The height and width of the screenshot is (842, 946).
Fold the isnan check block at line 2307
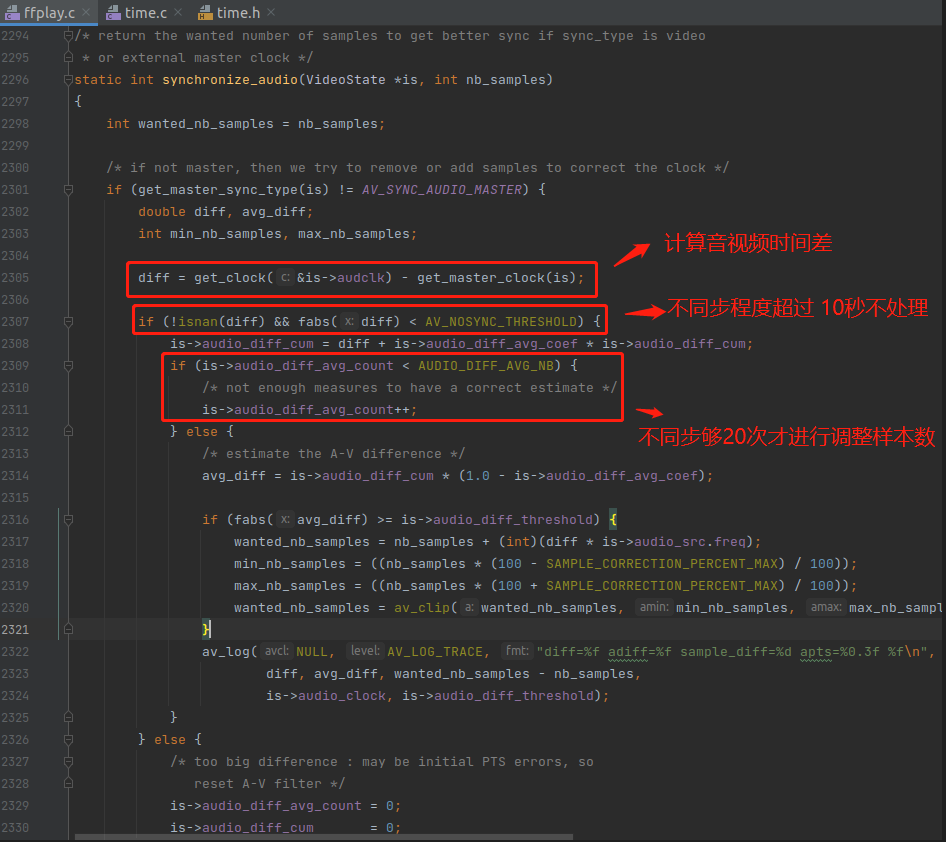[x=68, y=322]
